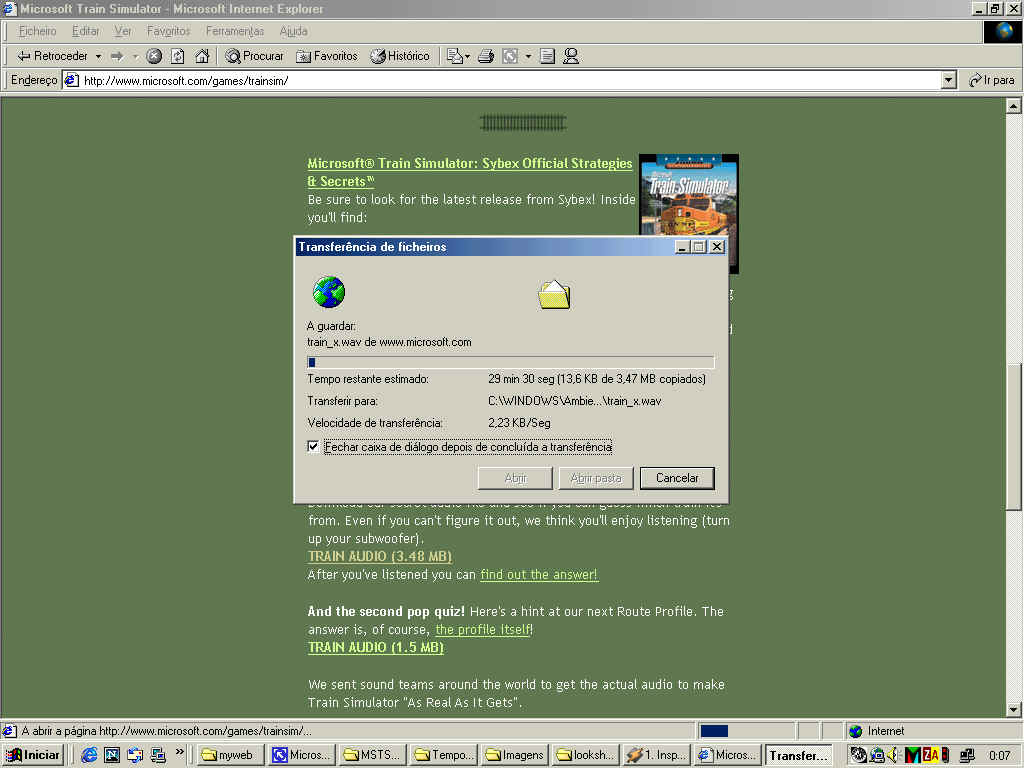Screen dimensions: 1024x768
Task: Open the Favoritos pane from toolbar
Action: point(327,56)
